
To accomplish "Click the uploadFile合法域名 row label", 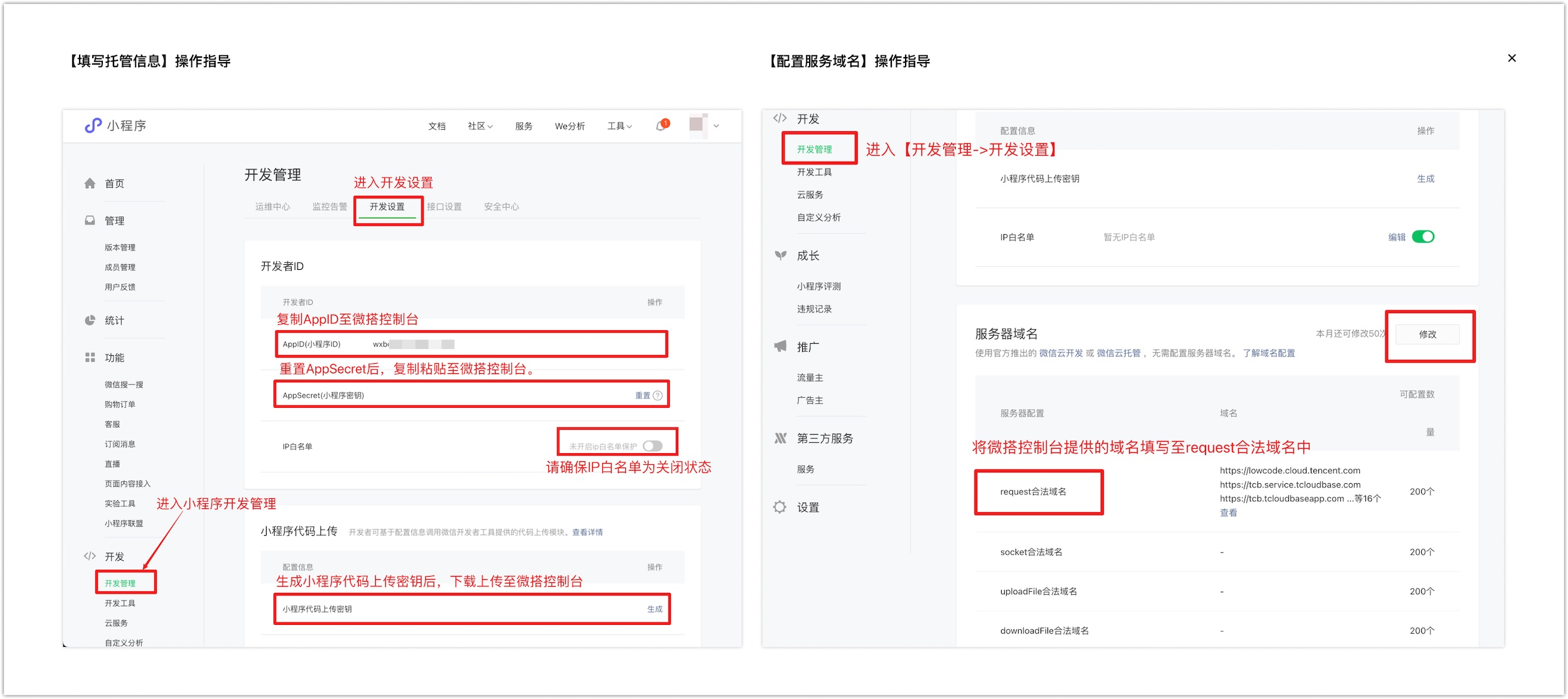I will click(1038, 591).
